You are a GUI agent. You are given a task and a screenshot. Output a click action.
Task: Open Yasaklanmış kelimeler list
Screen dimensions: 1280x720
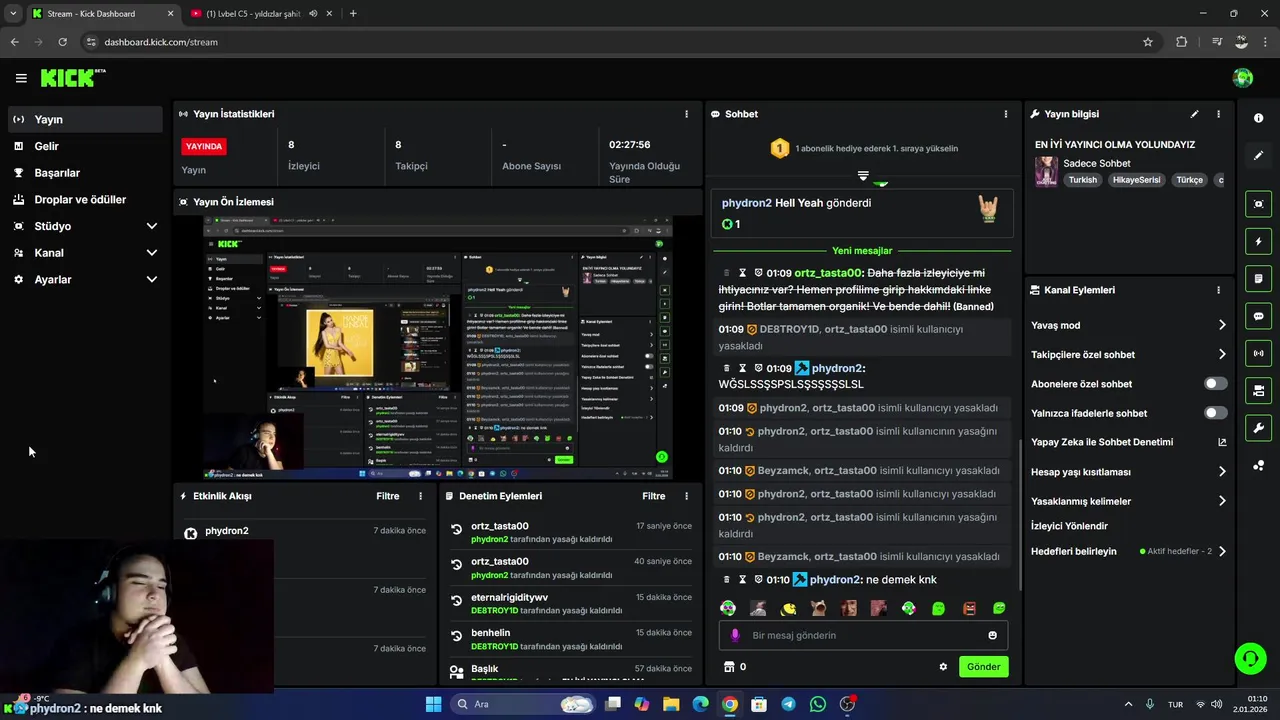(1129, 501)
